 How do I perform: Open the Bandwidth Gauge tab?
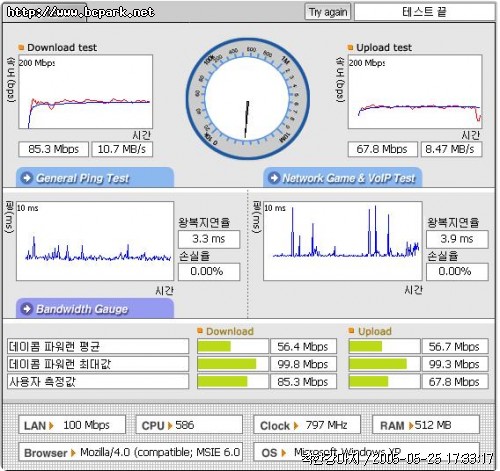(x=95, y=309)
